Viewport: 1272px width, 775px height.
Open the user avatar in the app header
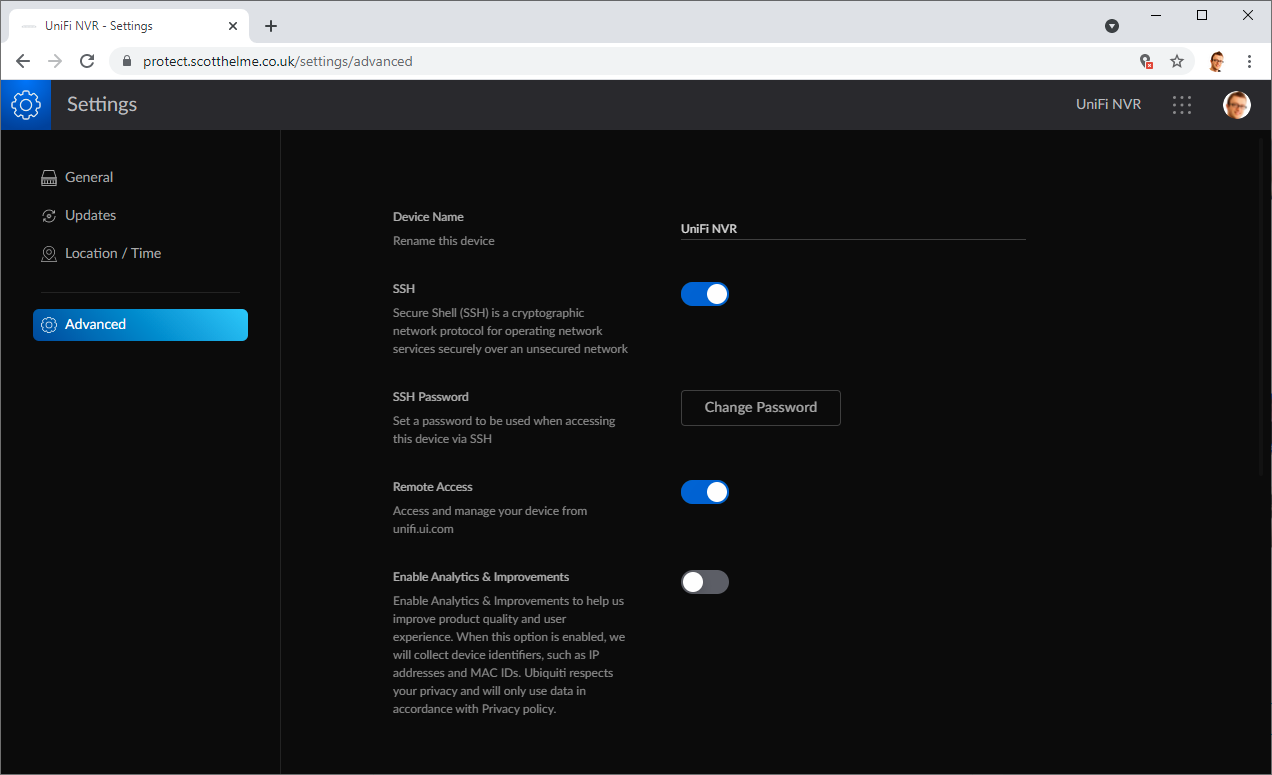[1237, 105]
